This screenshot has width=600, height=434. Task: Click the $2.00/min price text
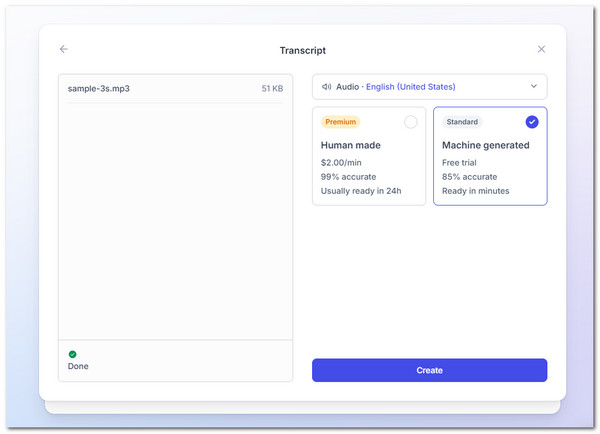pos(341,163)
